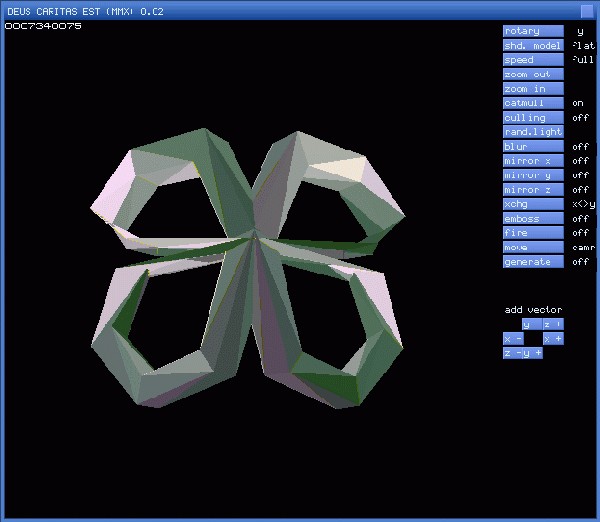Change the shd. model setting

pos(533,45)
